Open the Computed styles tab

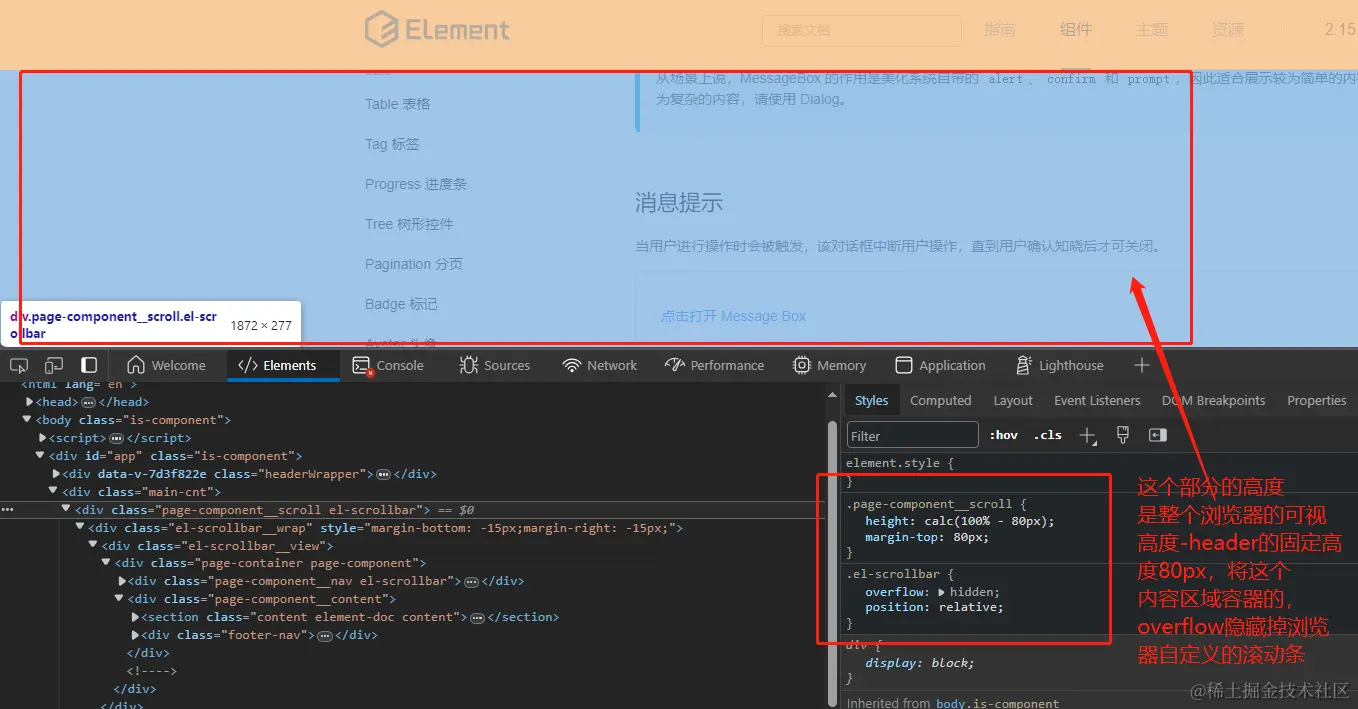click(x=940, y=400)
